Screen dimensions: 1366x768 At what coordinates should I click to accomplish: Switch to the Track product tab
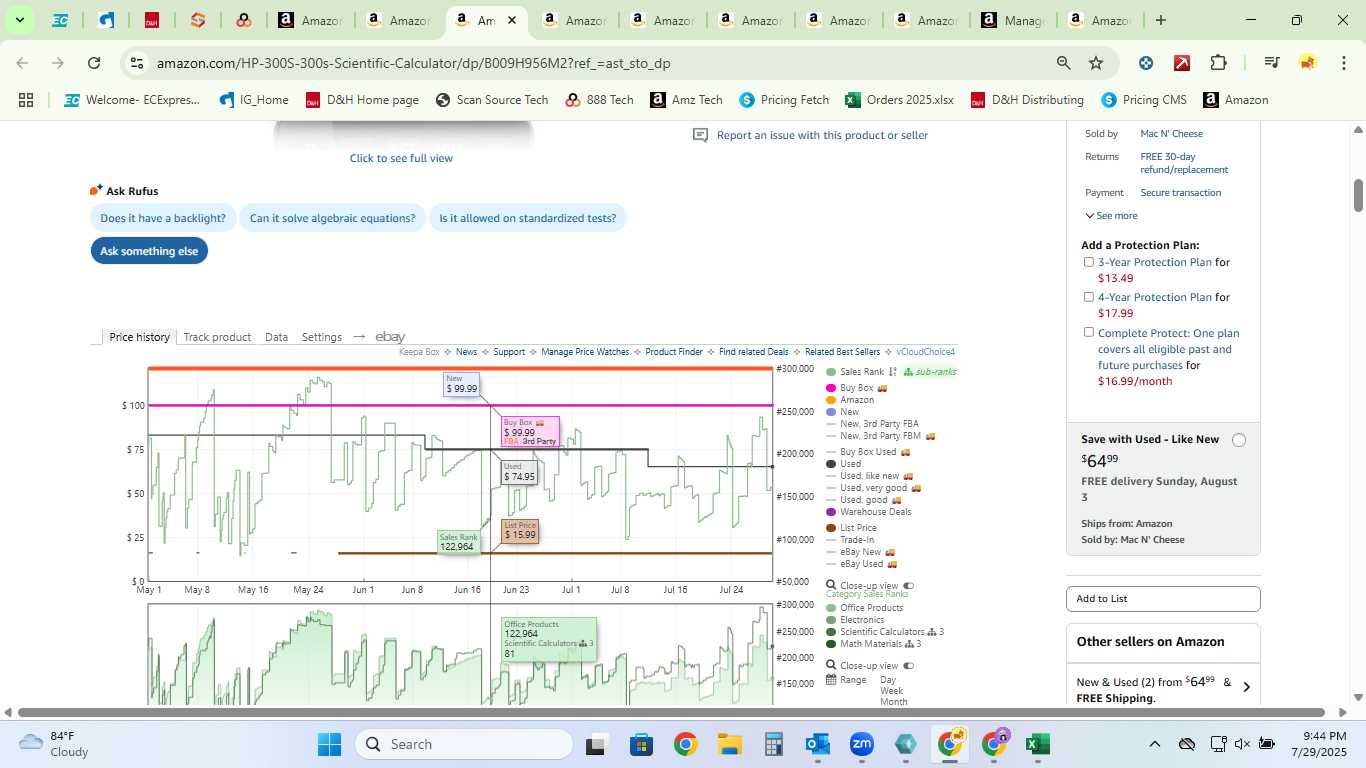217,337
